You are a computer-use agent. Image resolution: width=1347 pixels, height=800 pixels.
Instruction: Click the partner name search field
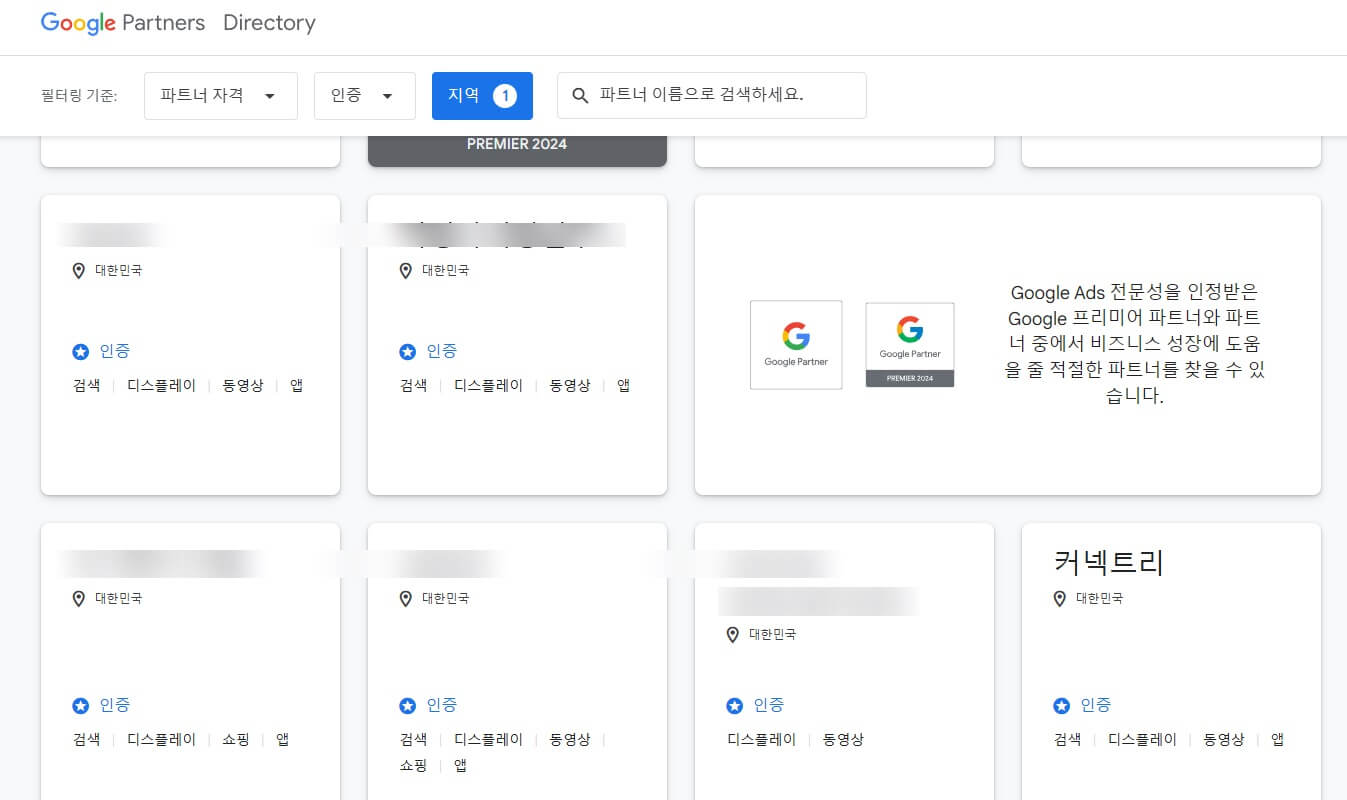(712, 96)
